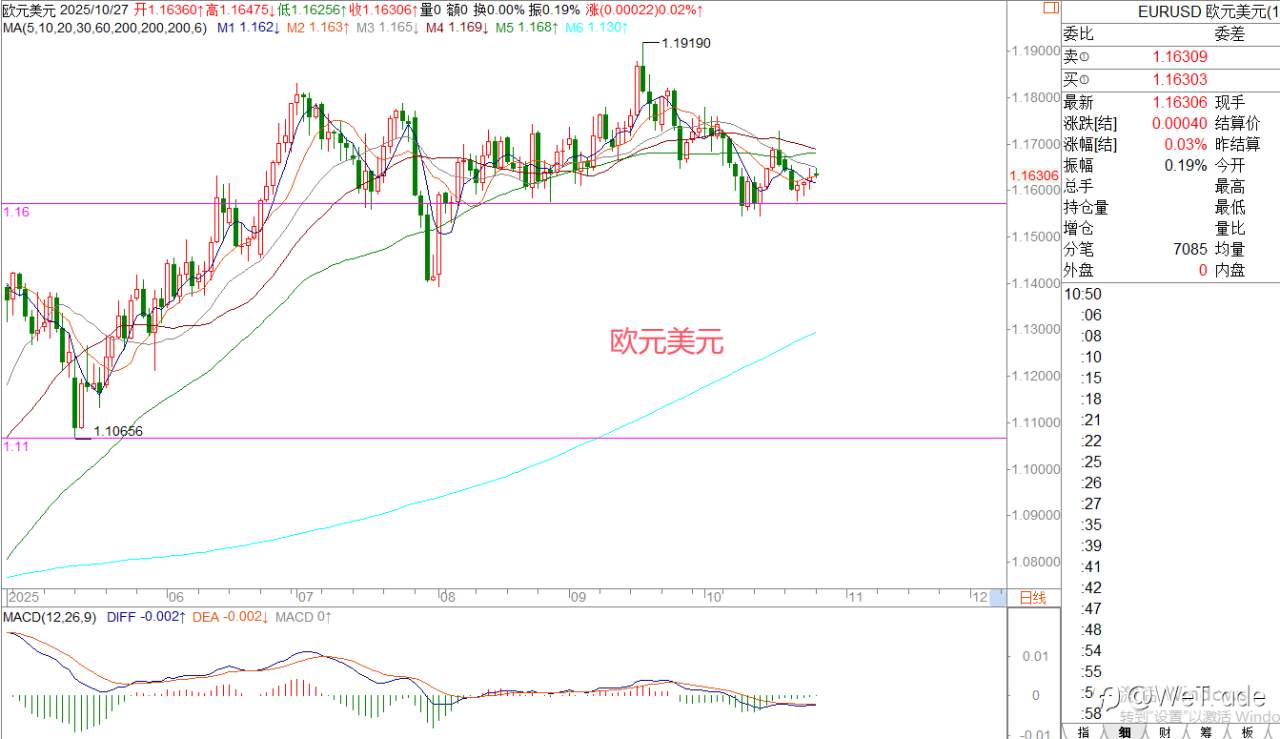Click the DEA -0.002 readout
Image resolution: width=1280 pixels, height=739 pixels.
click(x=229, y=617)
